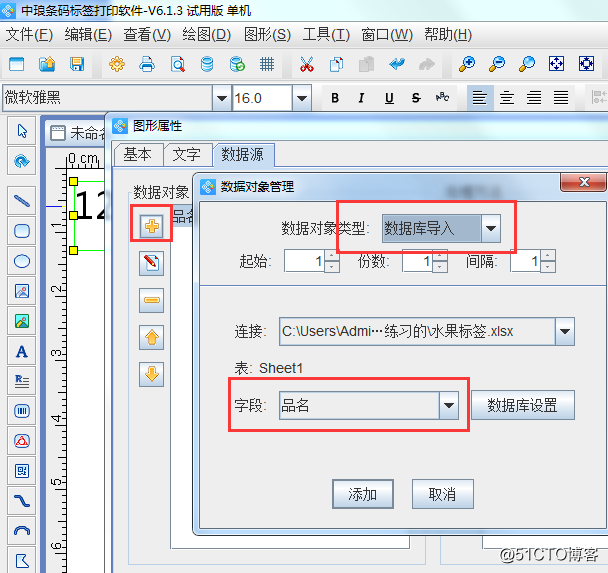The height and width of the screenshot is (573, 608).
Task: Open the Print preview icon
Action: 177,64
